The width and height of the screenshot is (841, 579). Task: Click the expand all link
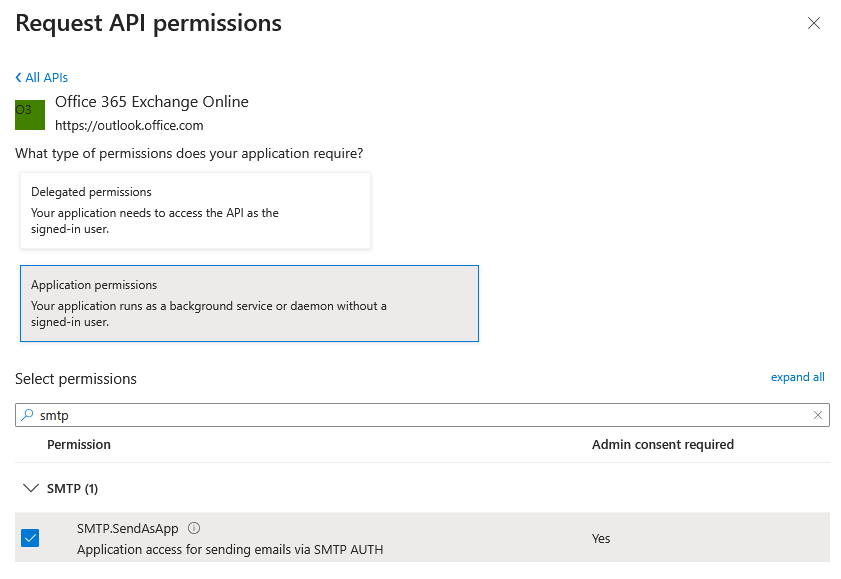point(797,377)
